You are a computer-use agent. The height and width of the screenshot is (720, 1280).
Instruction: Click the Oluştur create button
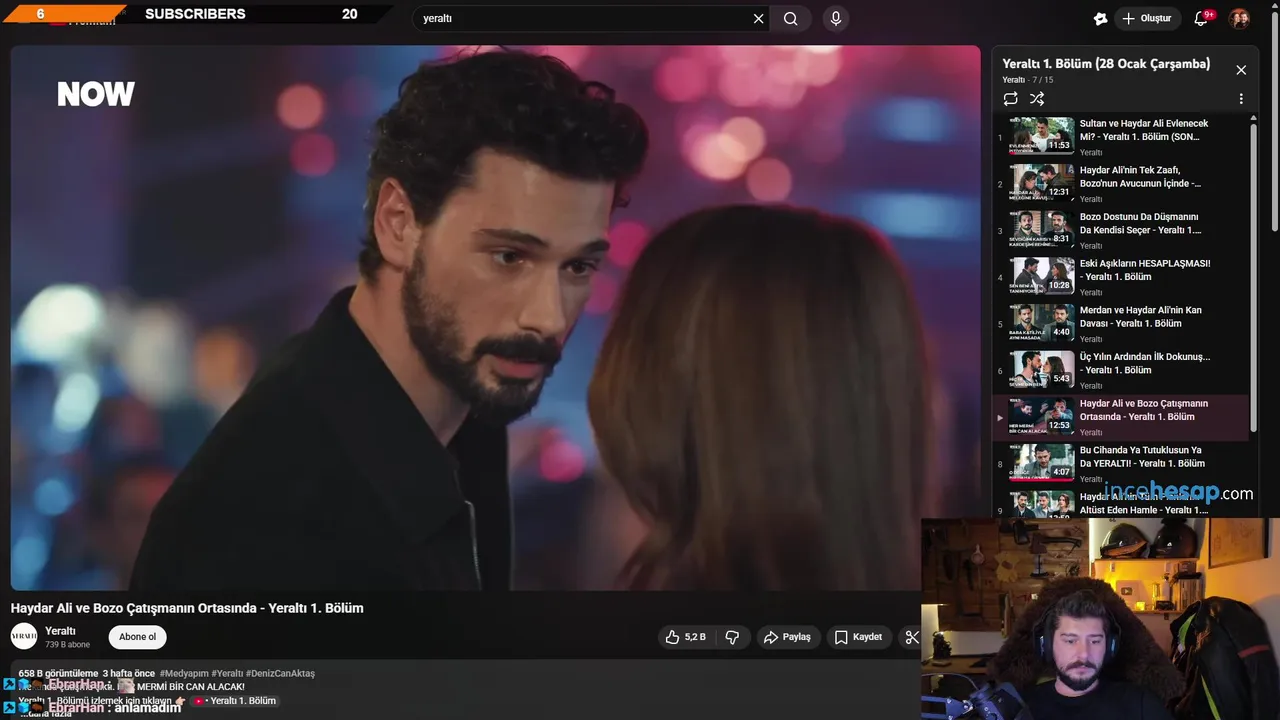click(1146, 18)
